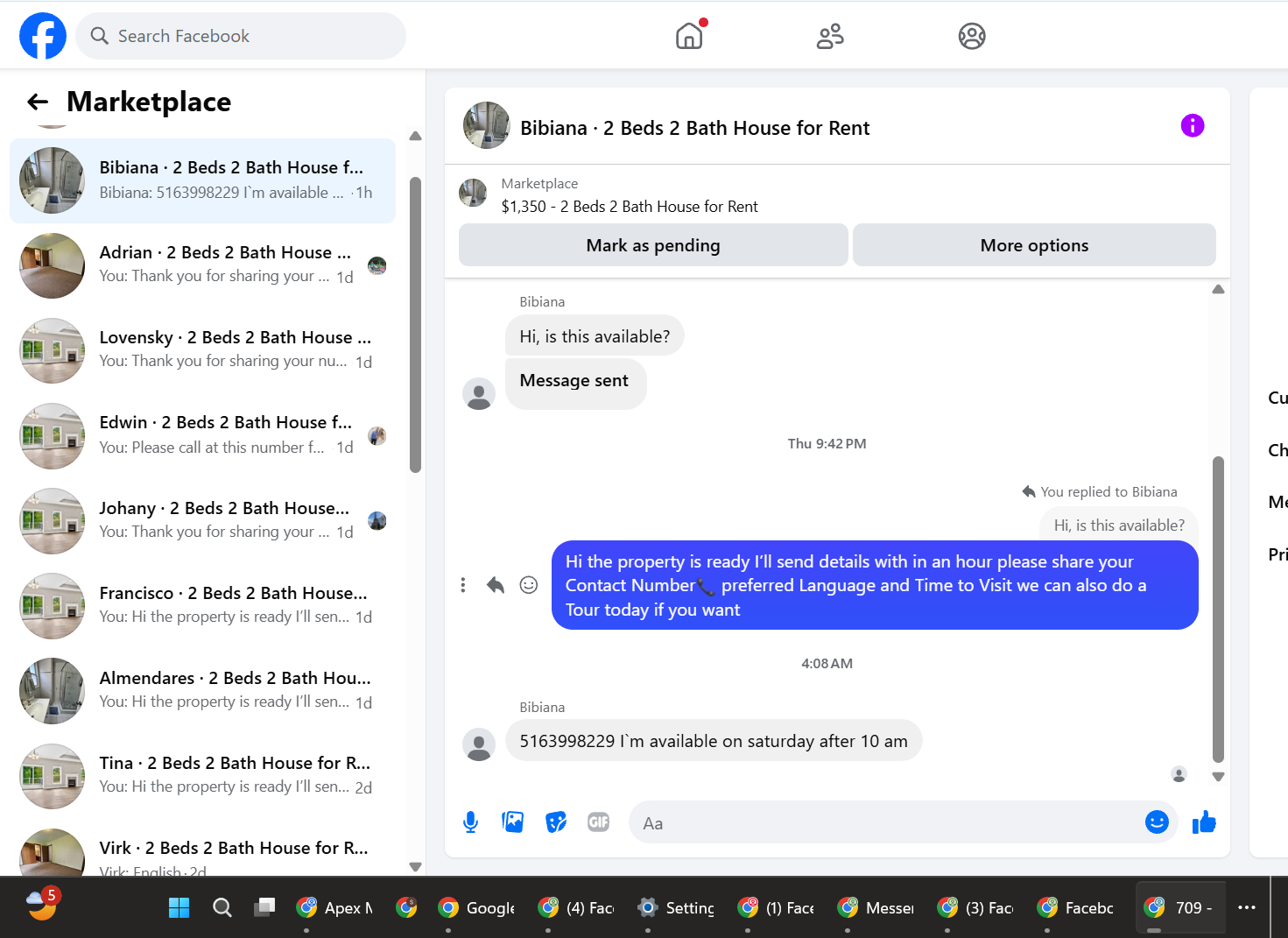Click the seen indicator under last message
The height and width of the screenshot is (938, 1288).
1179,774
